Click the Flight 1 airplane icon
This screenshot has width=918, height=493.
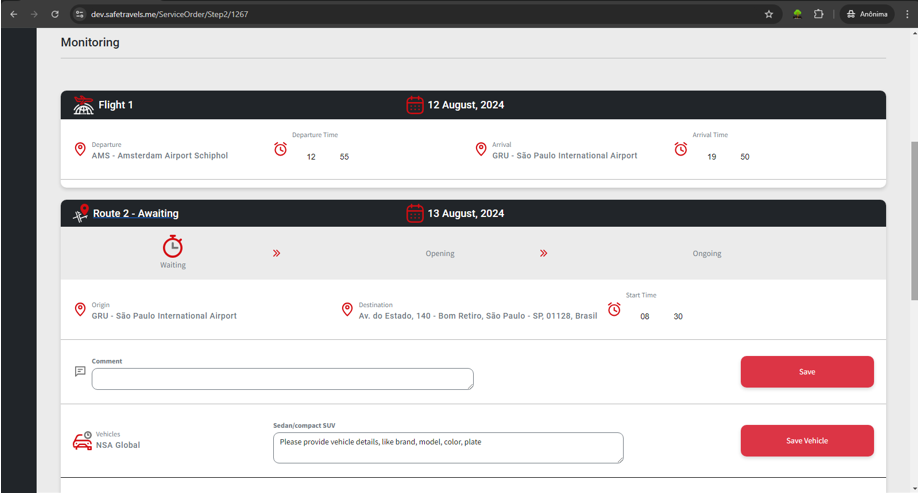click(83, 105)
